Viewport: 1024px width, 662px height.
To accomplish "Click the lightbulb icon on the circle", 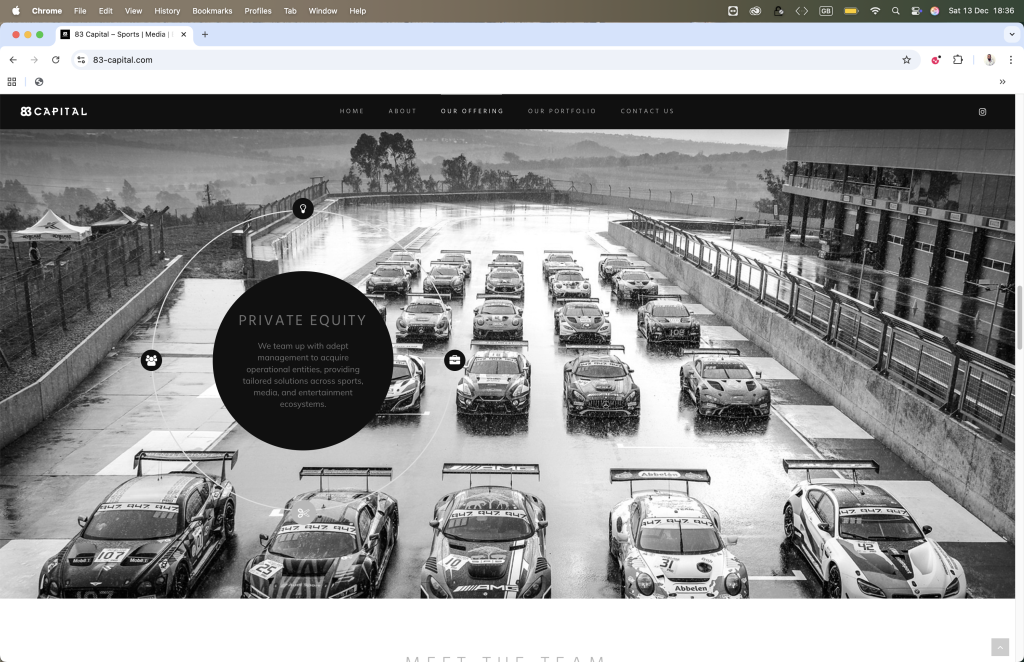I will point(303,208).
